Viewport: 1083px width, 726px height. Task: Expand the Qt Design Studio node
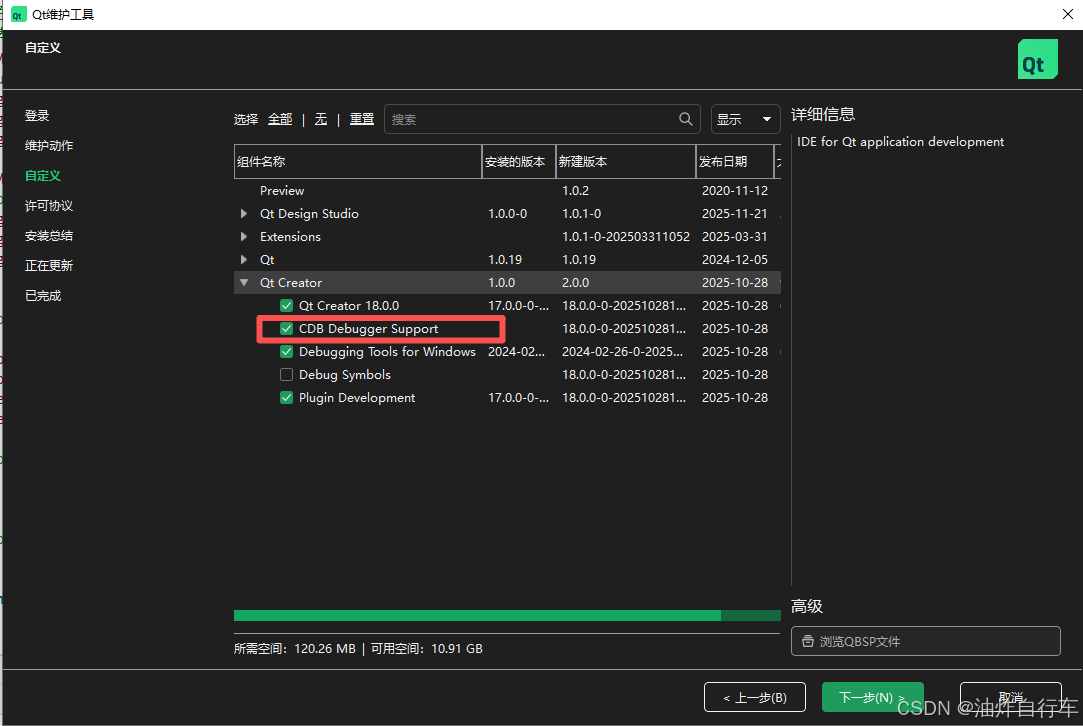tap(244, 213)
